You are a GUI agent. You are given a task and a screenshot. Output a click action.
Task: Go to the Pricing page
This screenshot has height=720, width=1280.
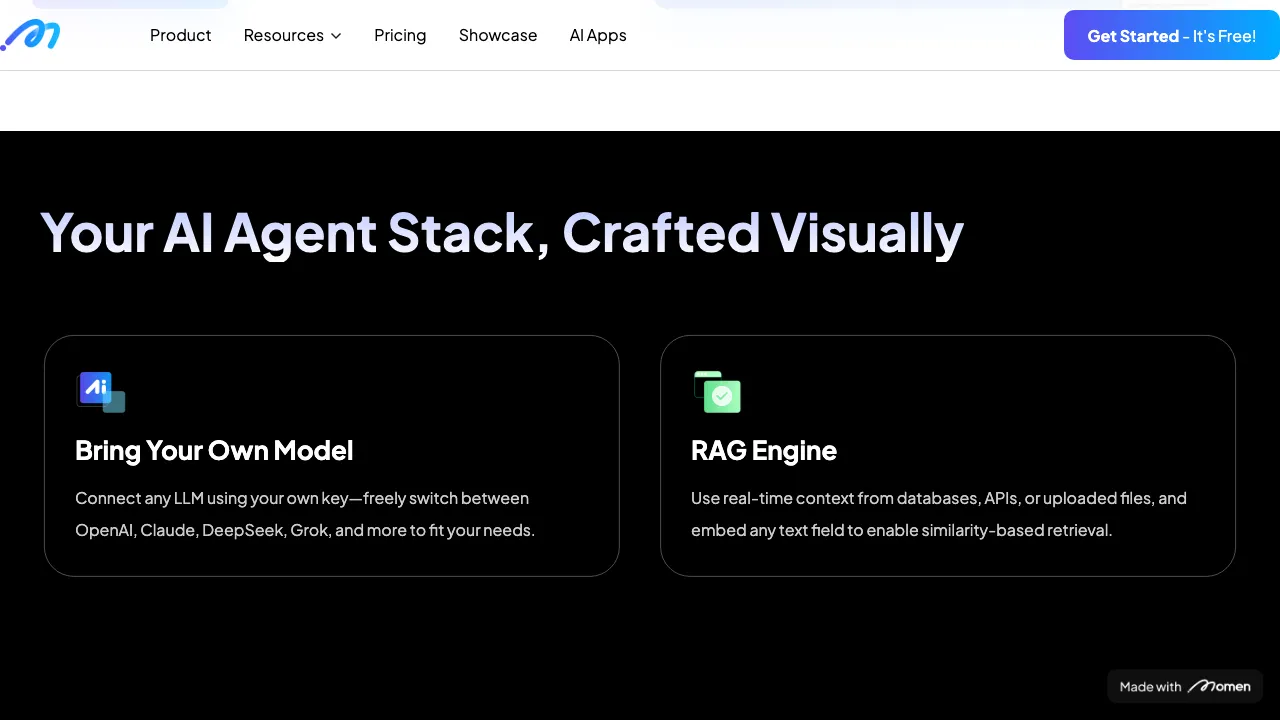click(x=400, y=35)
